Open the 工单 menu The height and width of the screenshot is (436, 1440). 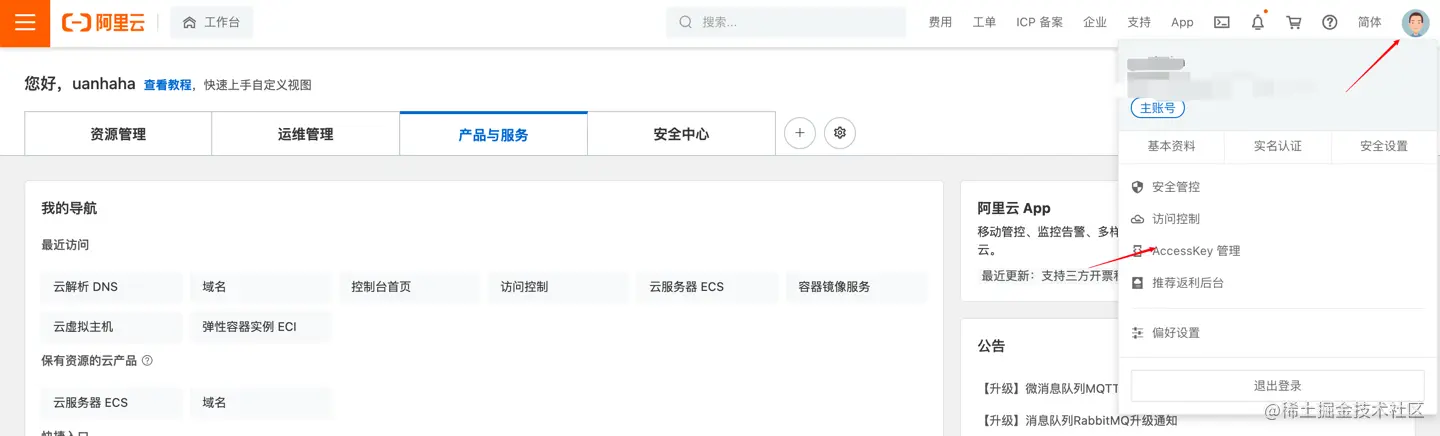(x=984, y=22)
